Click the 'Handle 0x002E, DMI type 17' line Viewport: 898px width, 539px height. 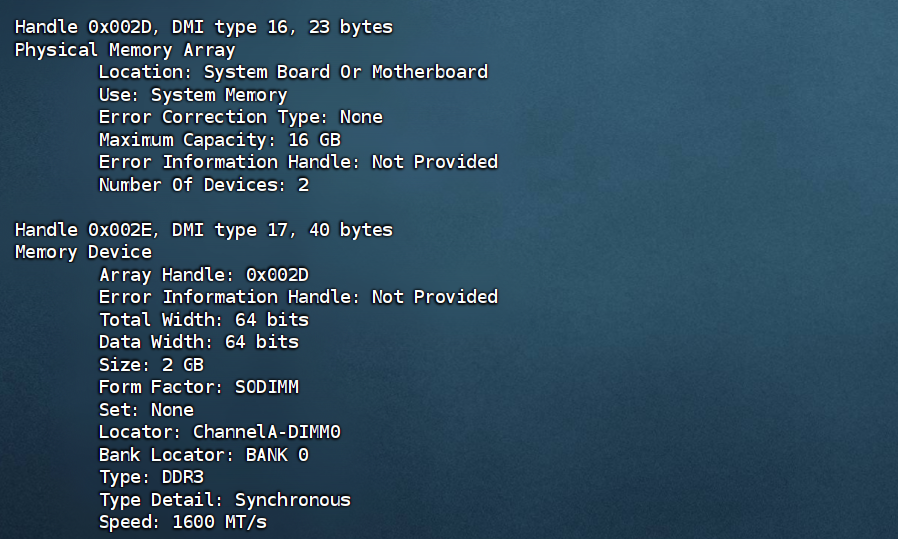coord(204,230)
